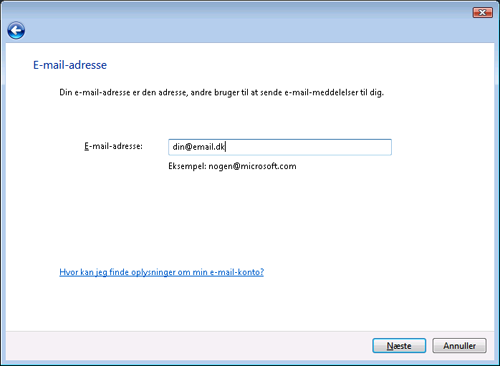Place cursor in the typed din@email.dk text
Image resolution: width=500 pixels, height=366 pixels.
(199, 147)
